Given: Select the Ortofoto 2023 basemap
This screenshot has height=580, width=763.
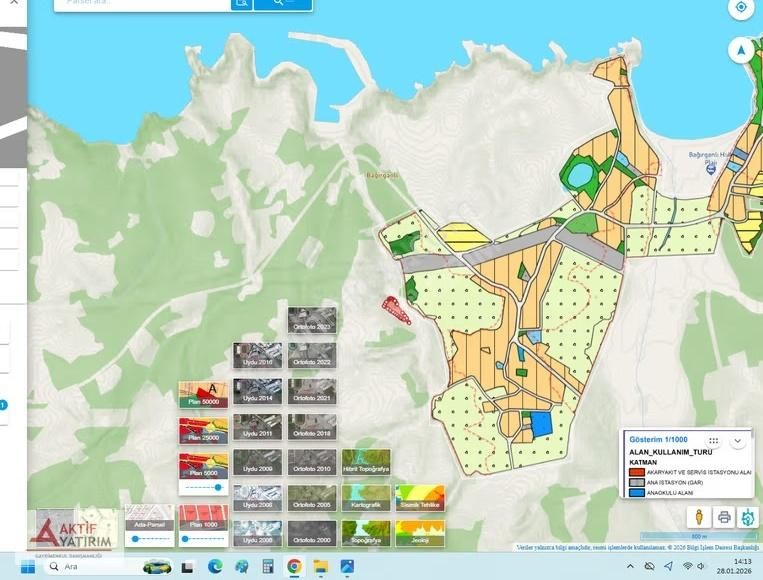Looking at the screenshot, I should (312, 320).
